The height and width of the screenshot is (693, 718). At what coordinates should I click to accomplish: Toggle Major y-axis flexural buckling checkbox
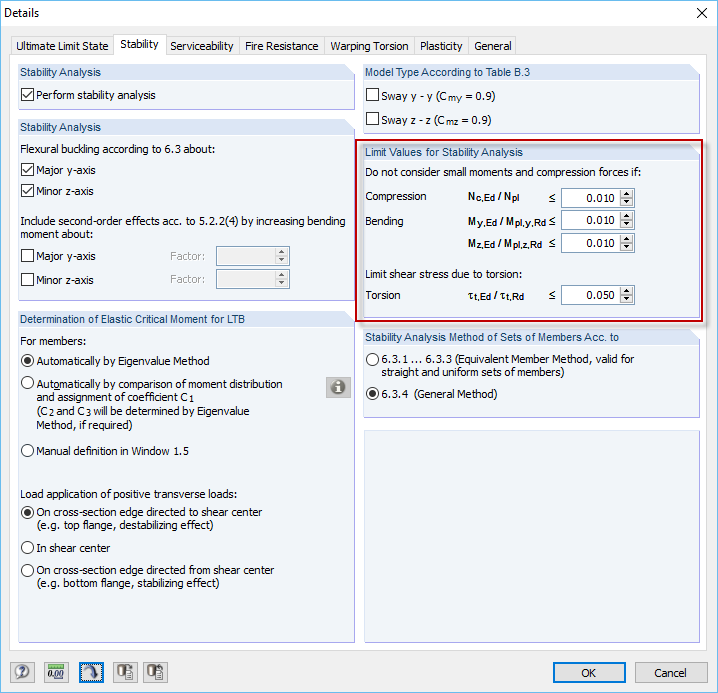coord(27,170)
